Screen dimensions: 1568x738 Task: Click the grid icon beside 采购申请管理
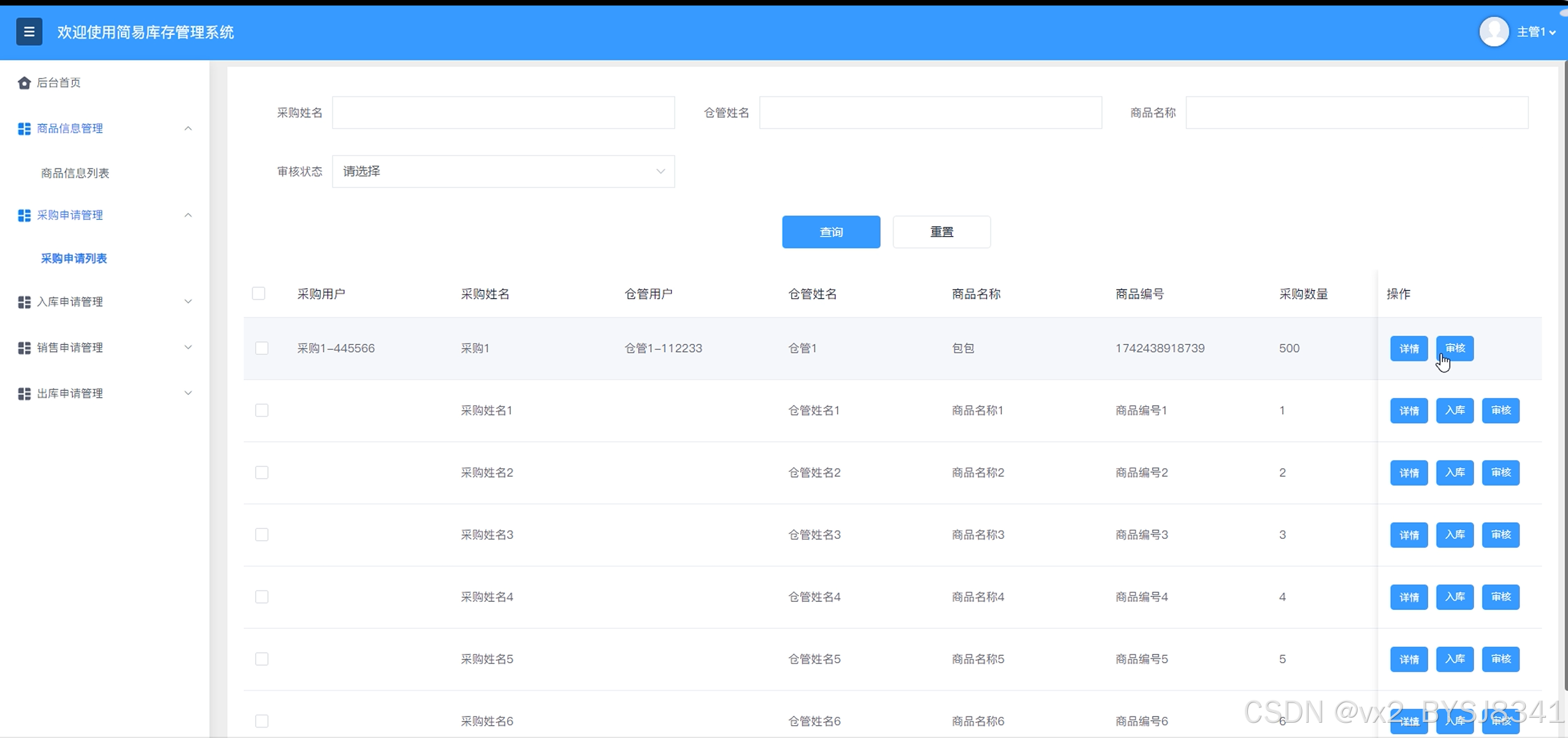pos(24,215)
